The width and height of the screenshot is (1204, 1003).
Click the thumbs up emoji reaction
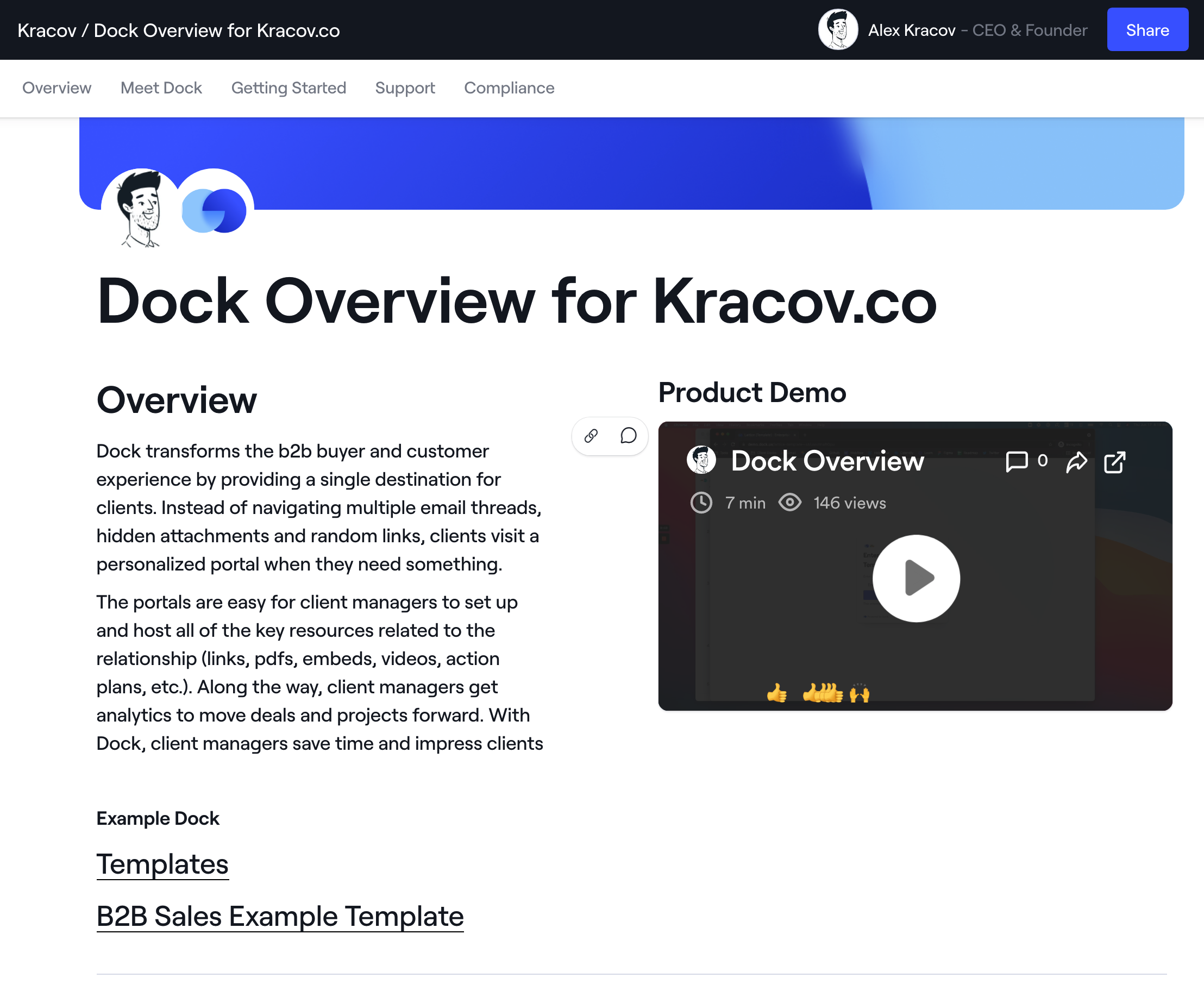(x=777, y=693)
